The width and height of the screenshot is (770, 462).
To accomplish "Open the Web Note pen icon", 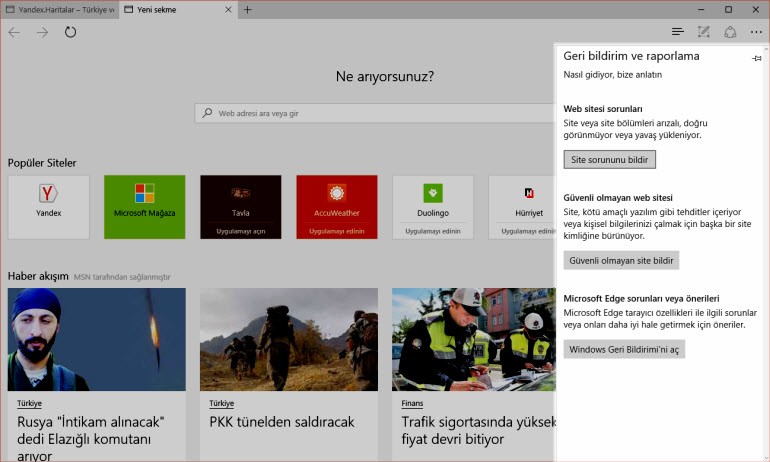I will click(x=704, y=32).
